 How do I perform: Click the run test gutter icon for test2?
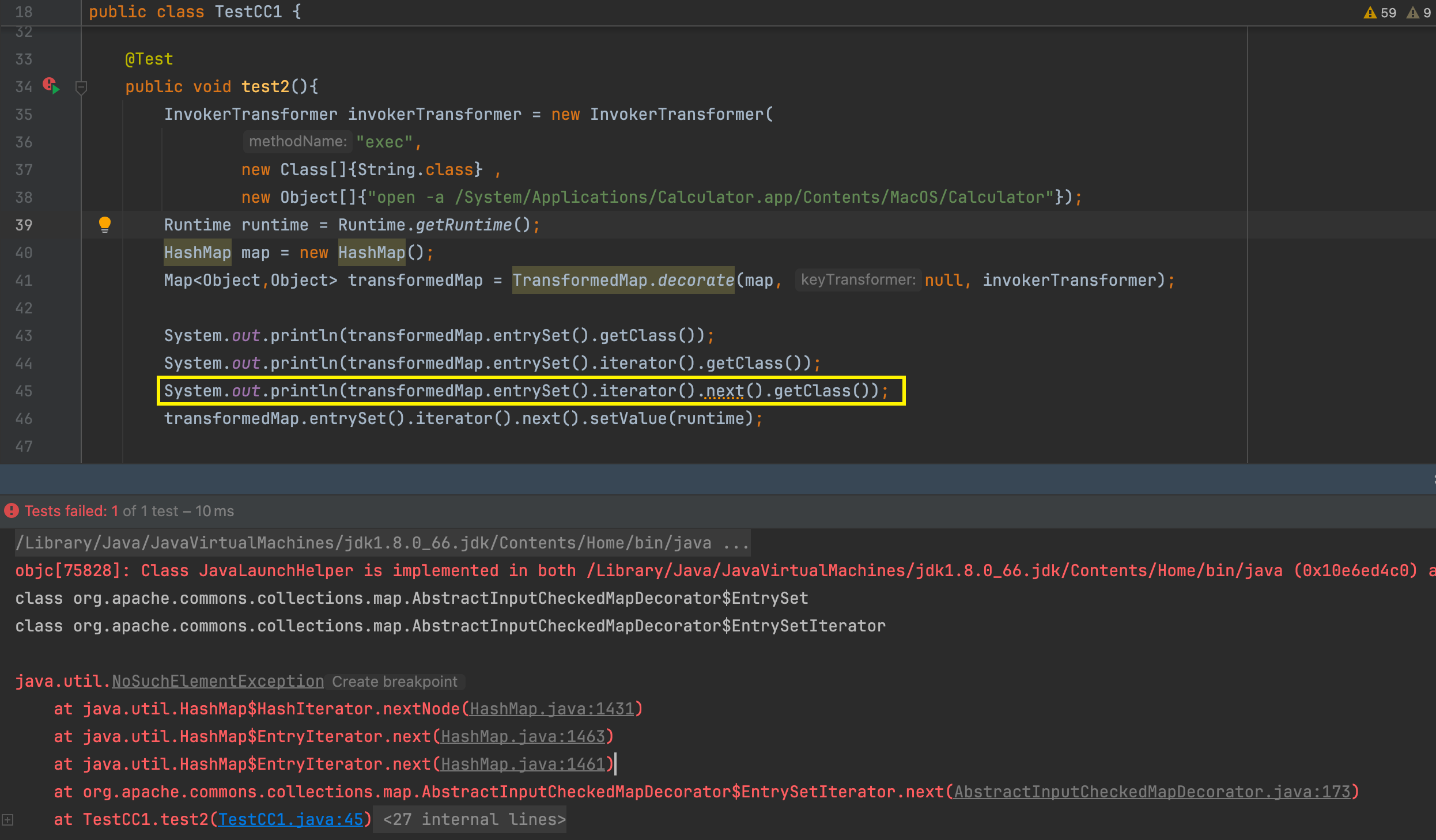point(51,86)
